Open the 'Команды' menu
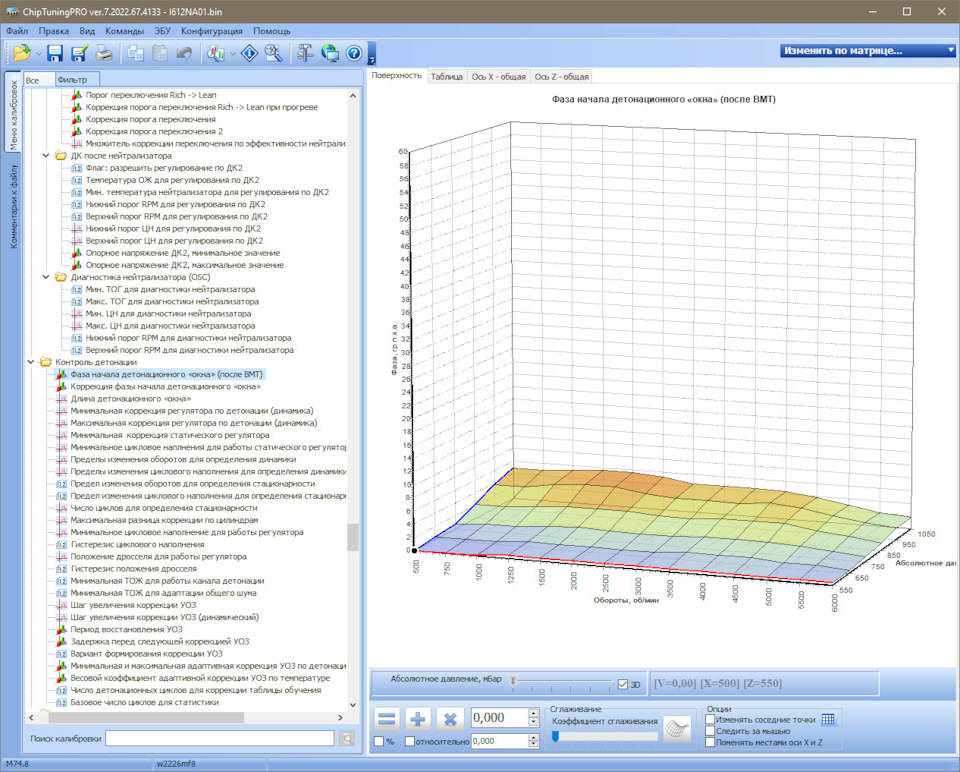 coord(124,31)
